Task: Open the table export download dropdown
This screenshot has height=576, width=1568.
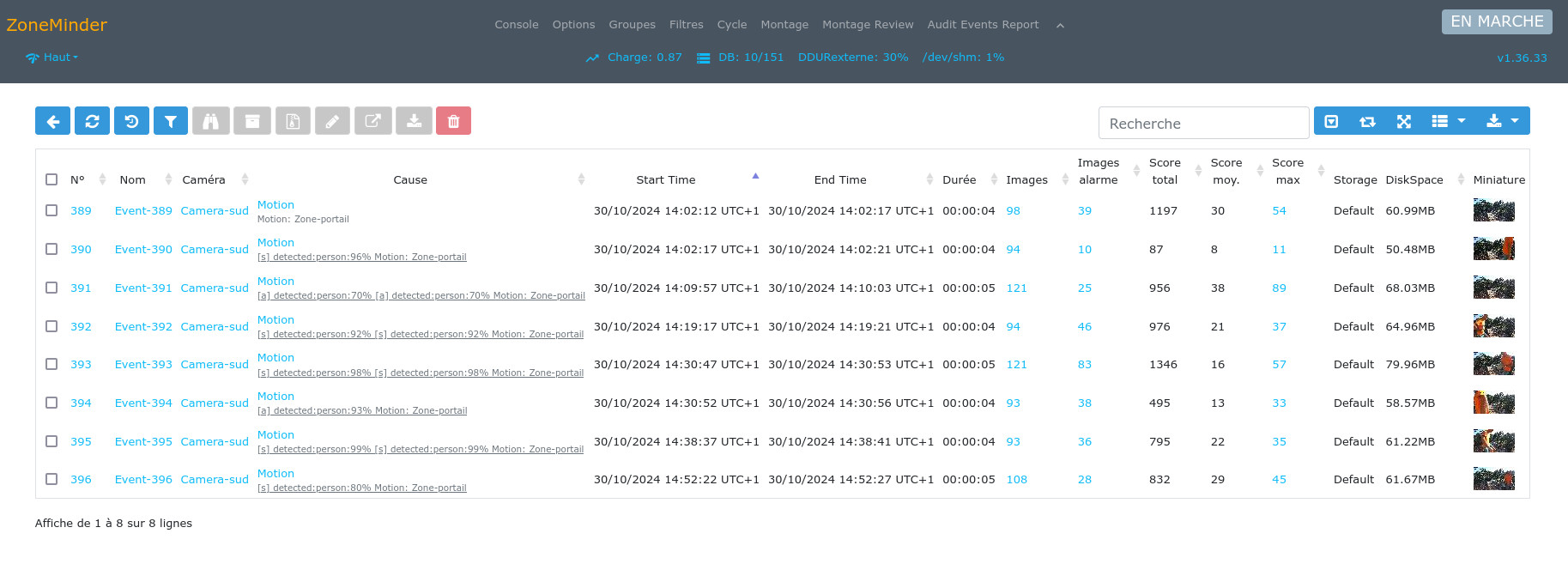Action: 1503,121
